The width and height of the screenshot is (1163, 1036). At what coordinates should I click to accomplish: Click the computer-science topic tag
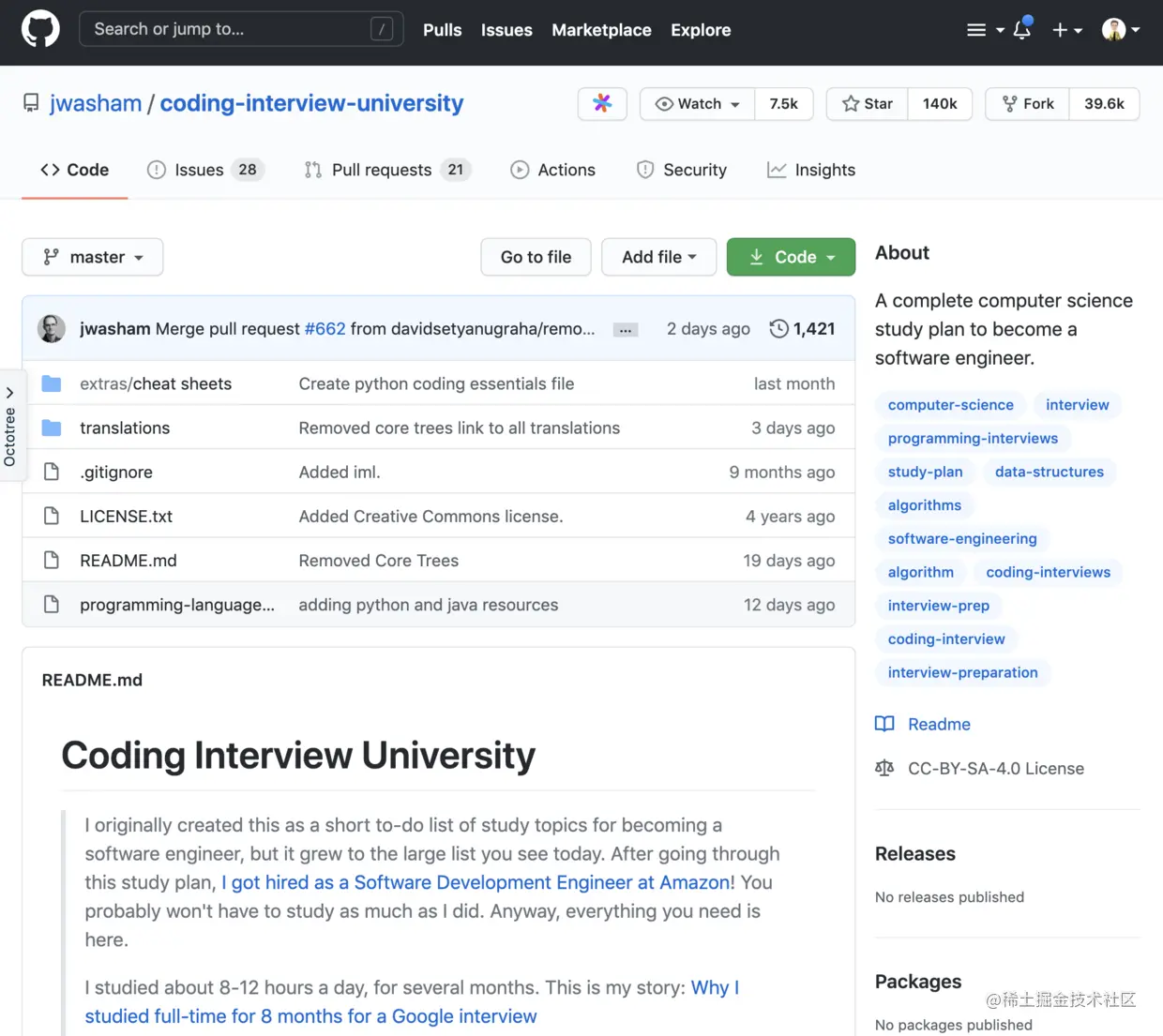tap(951, 405)
